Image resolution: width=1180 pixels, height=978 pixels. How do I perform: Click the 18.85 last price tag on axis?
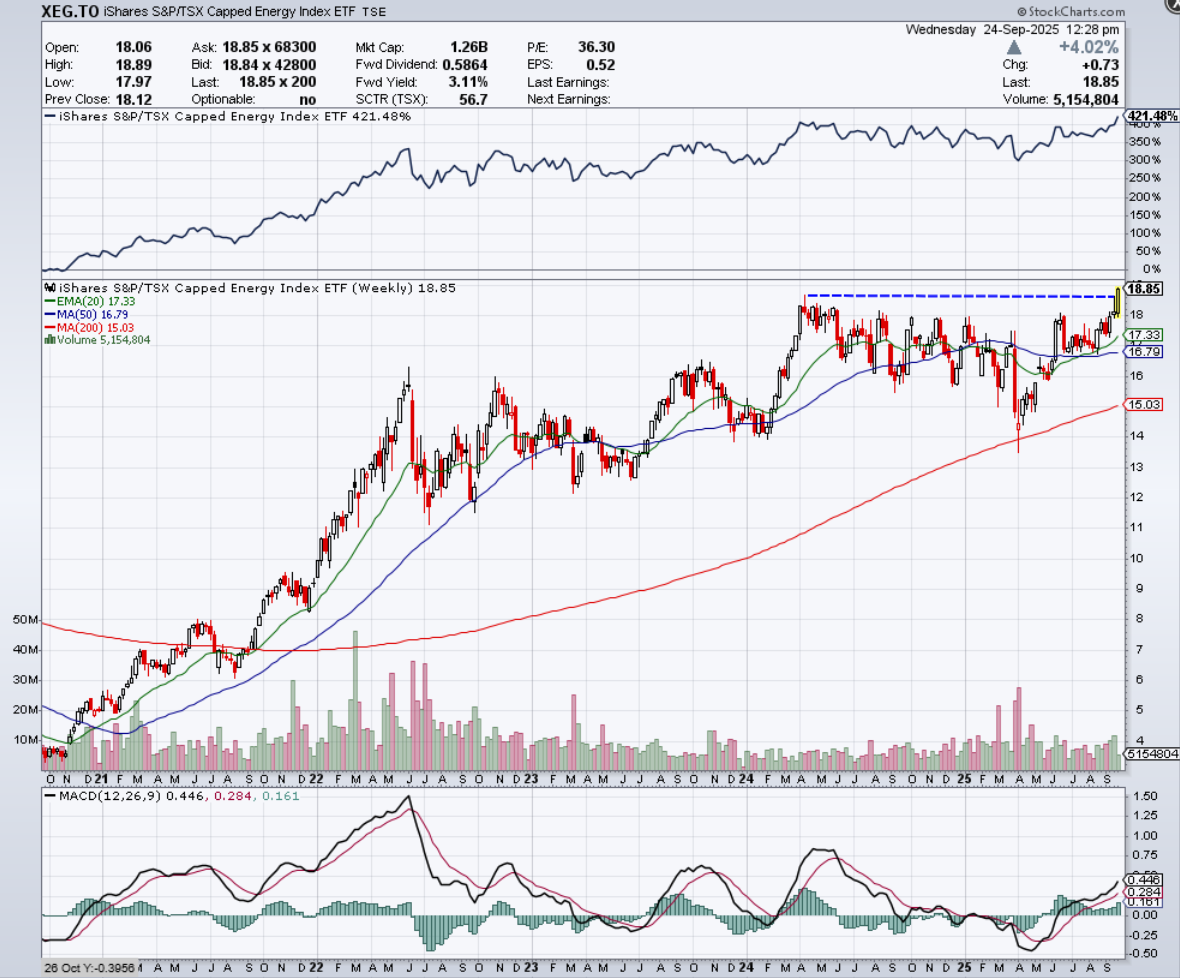tap(1146, 289)
